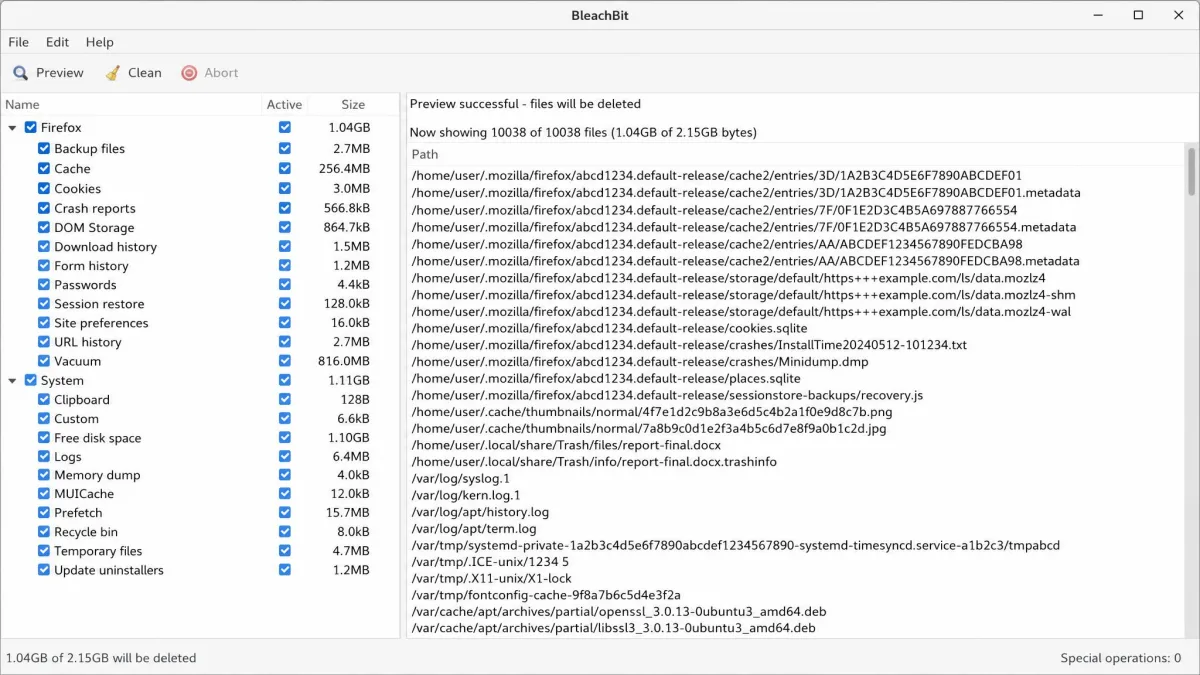Click the Clean broom icon
Viewport: 1200px width, 675px height.
click(x=113, y=73)
